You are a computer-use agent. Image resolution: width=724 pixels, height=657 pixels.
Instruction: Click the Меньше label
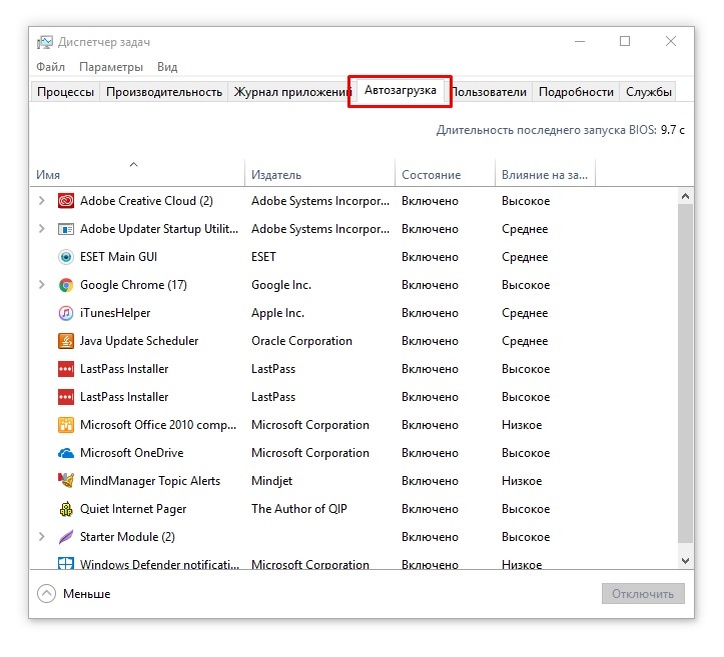pyautogui.click(x=87, y=594)
